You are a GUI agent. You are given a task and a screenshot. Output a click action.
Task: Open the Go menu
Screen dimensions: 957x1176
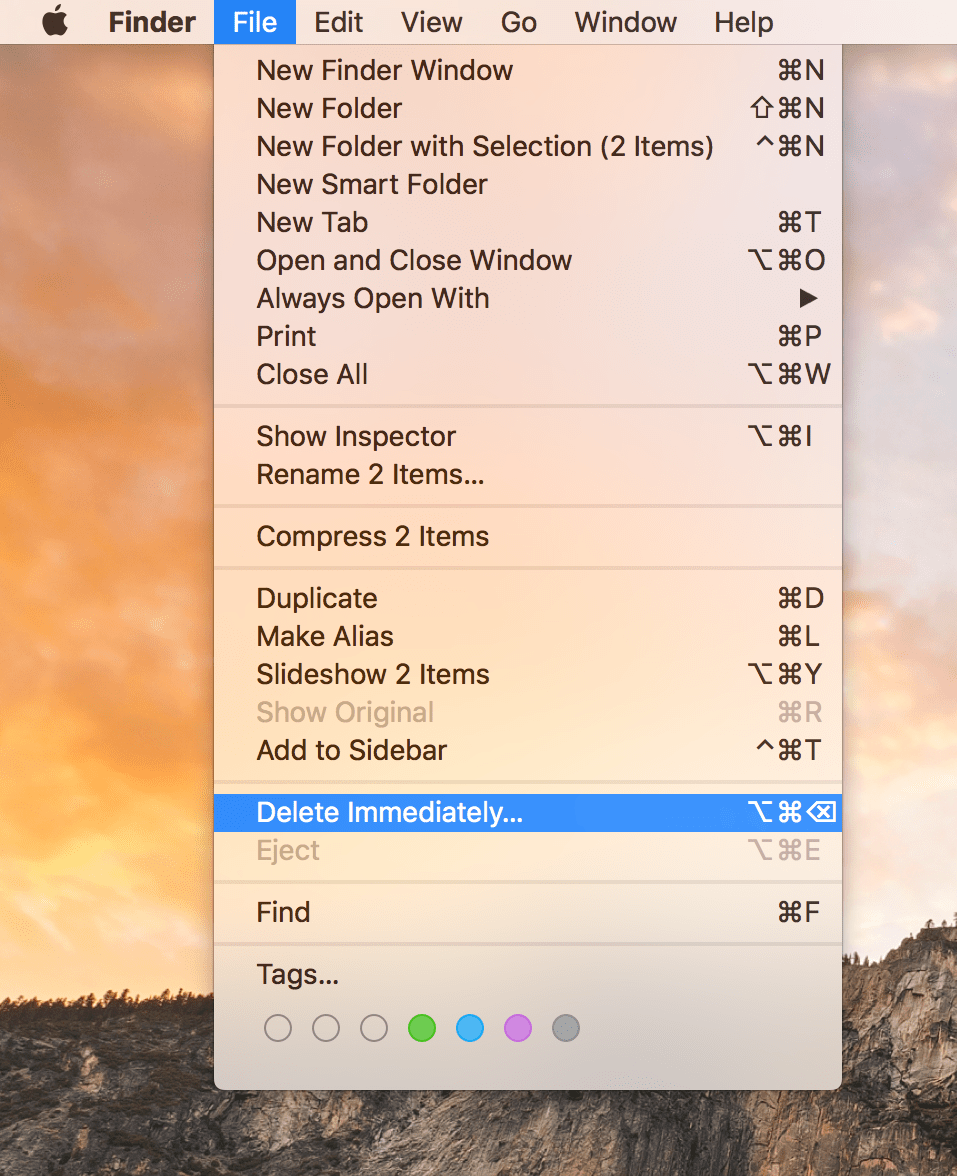[x=519, y=21]
